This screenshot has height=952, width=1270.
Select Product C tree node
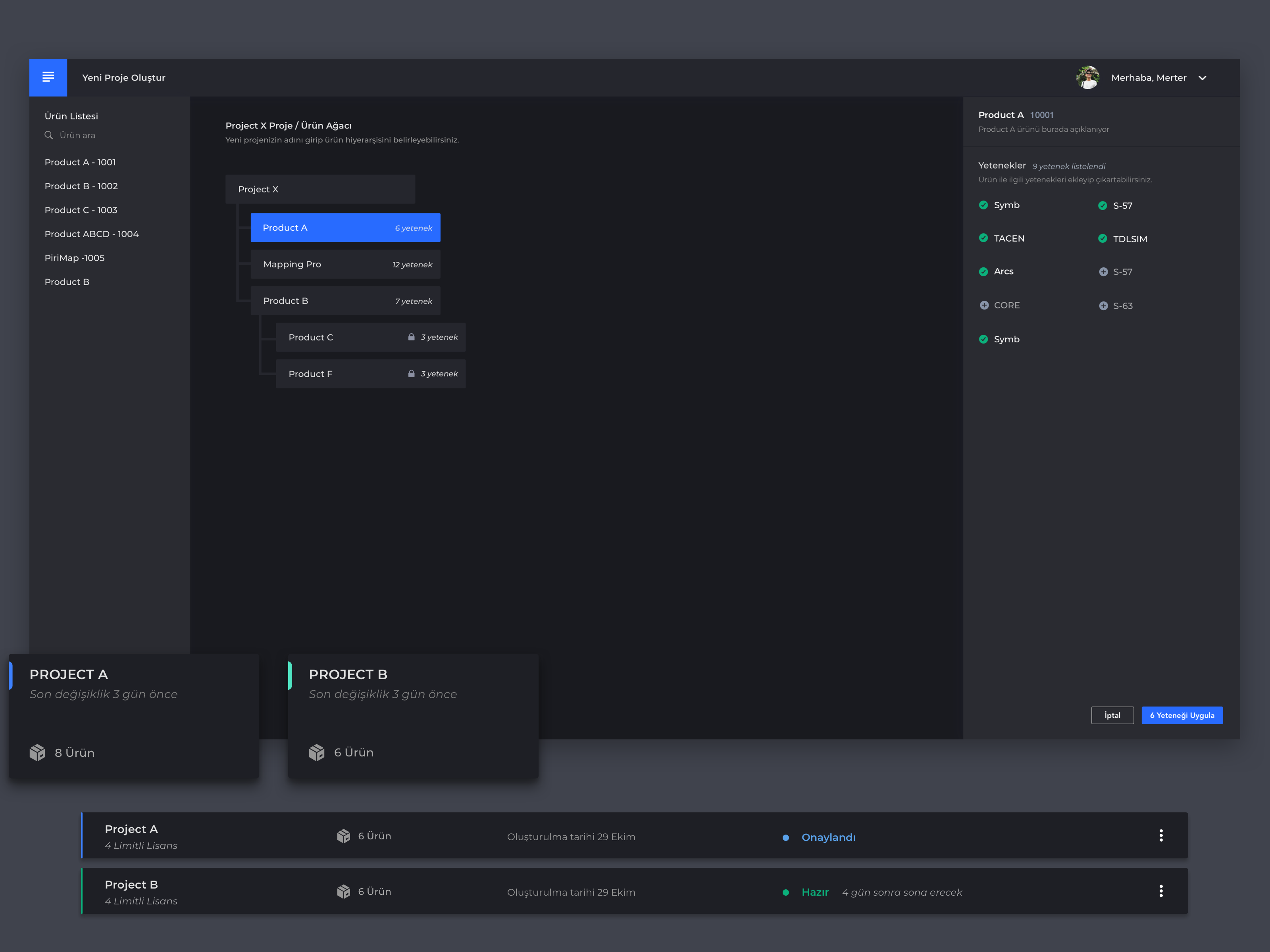[371, 338]
